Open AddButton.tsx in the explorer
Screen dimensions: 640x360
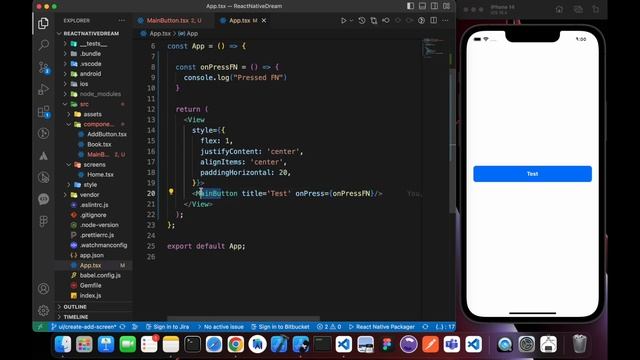pyautogui.click(x=107, y=134)
